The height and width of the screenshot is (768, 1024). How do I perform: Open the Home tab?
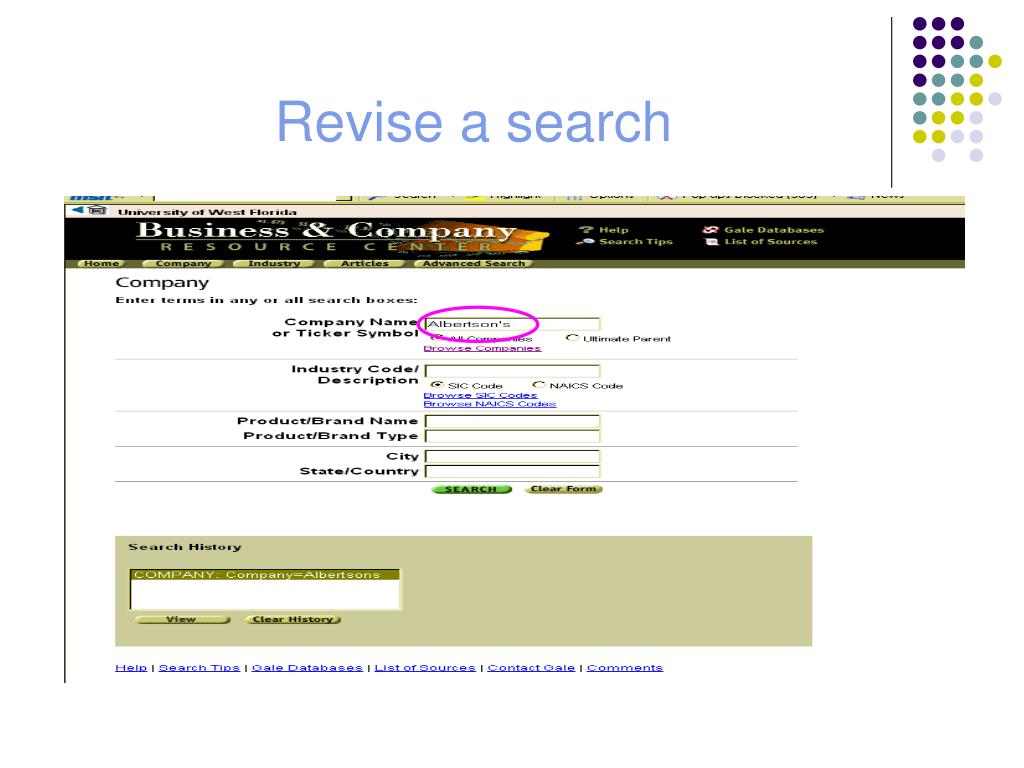[102, 263]
